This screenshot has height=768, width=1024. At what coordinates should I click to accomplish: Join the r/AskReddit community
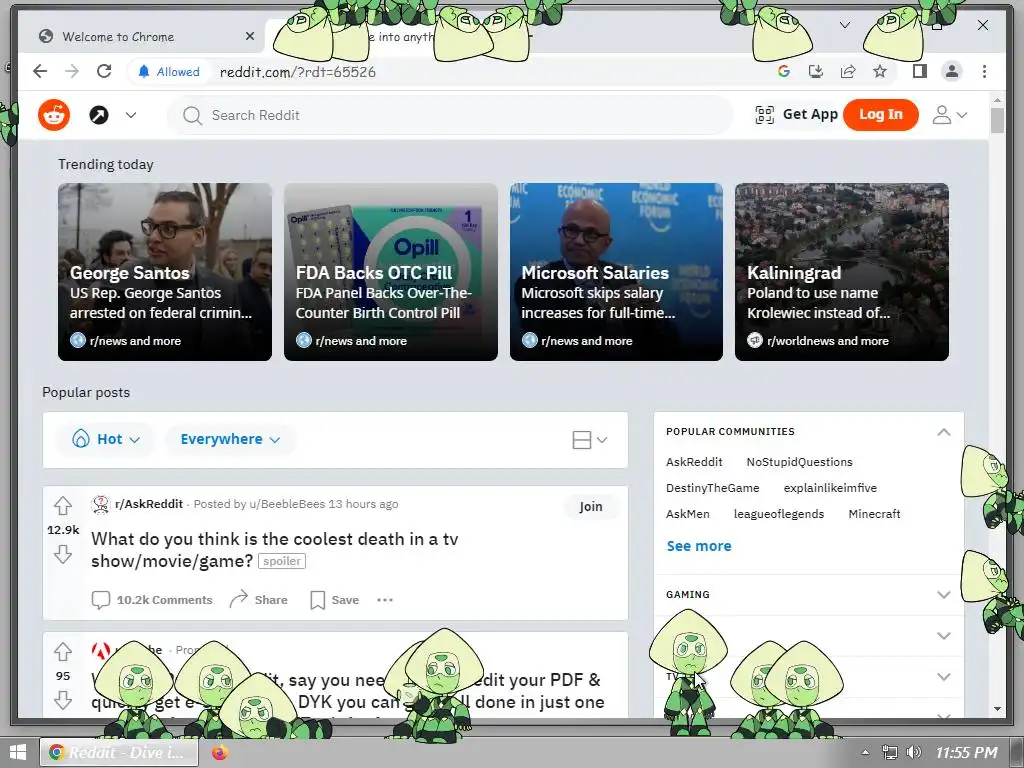coord(590,506)
